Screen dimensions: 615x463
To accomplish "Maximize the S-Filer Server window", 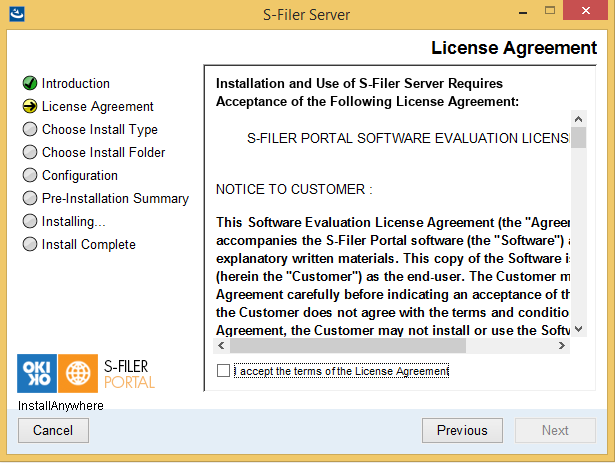I will tap(550, 11).
